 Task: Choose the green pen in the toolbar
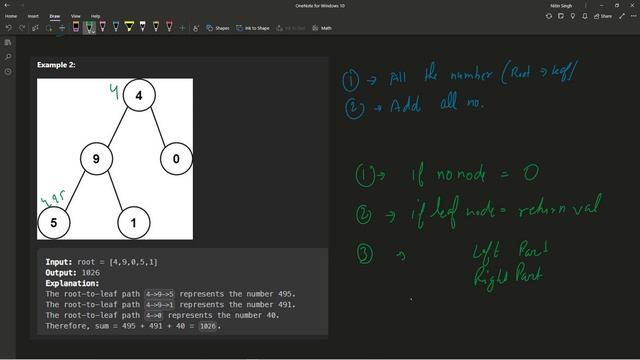coord(89,27)
